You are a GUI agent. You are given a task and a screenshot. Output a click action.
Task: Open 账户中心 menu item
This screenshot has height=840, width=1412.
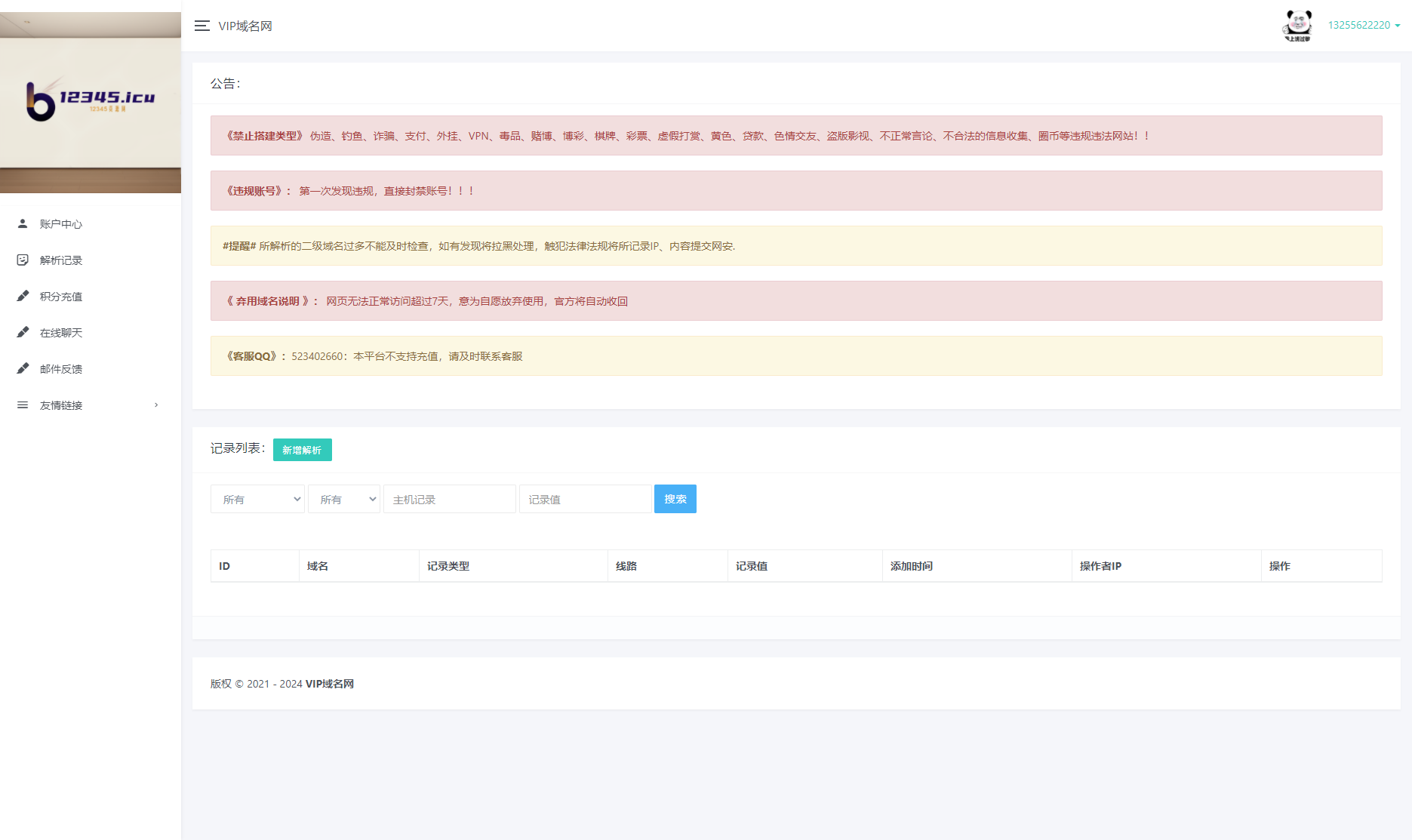click(x=91, y=224)
